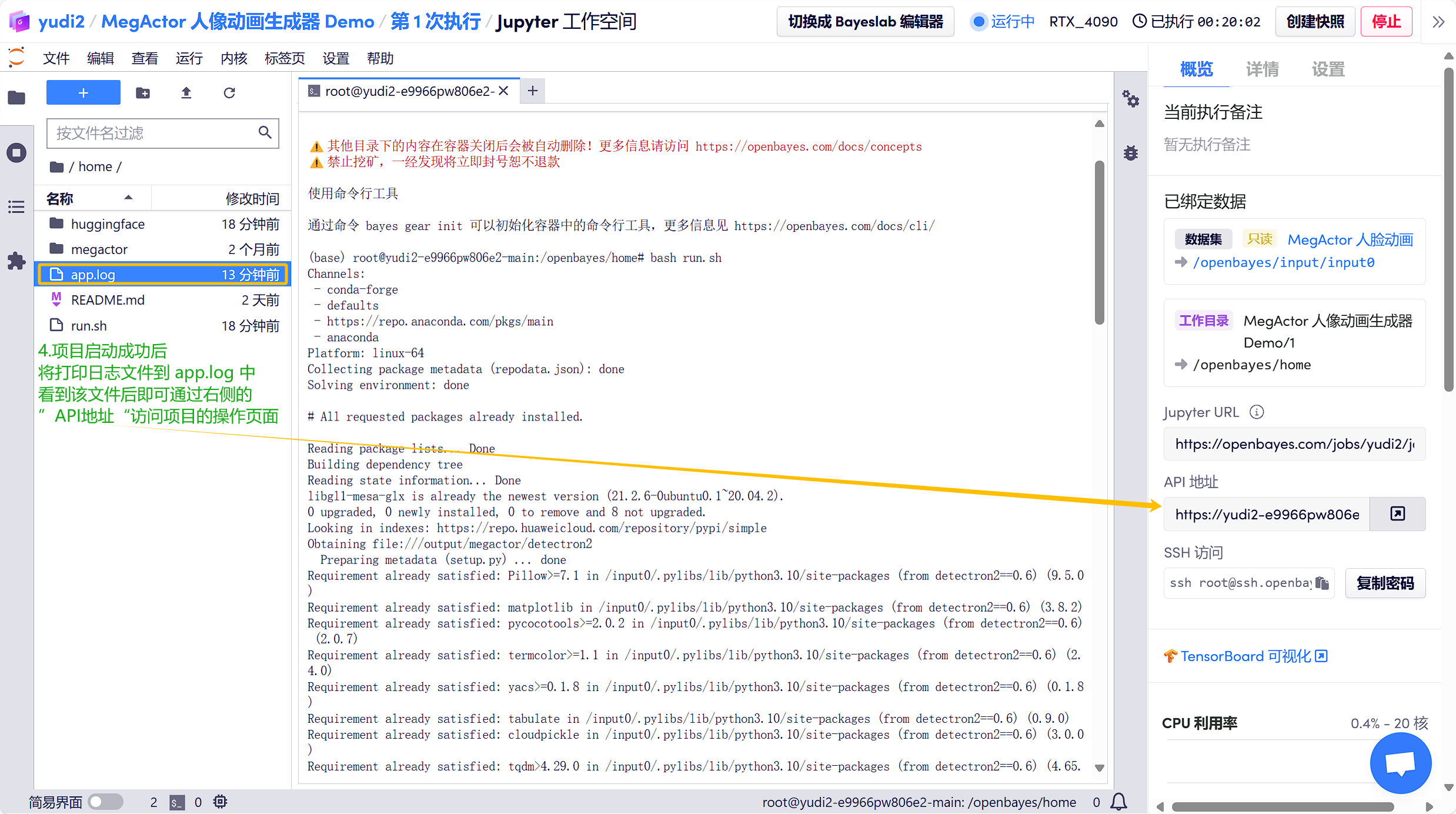The width and height of the screenshot is (1456, 814).
Task: Switch to the 详情 tab
Action: [x=1262, y=69]
